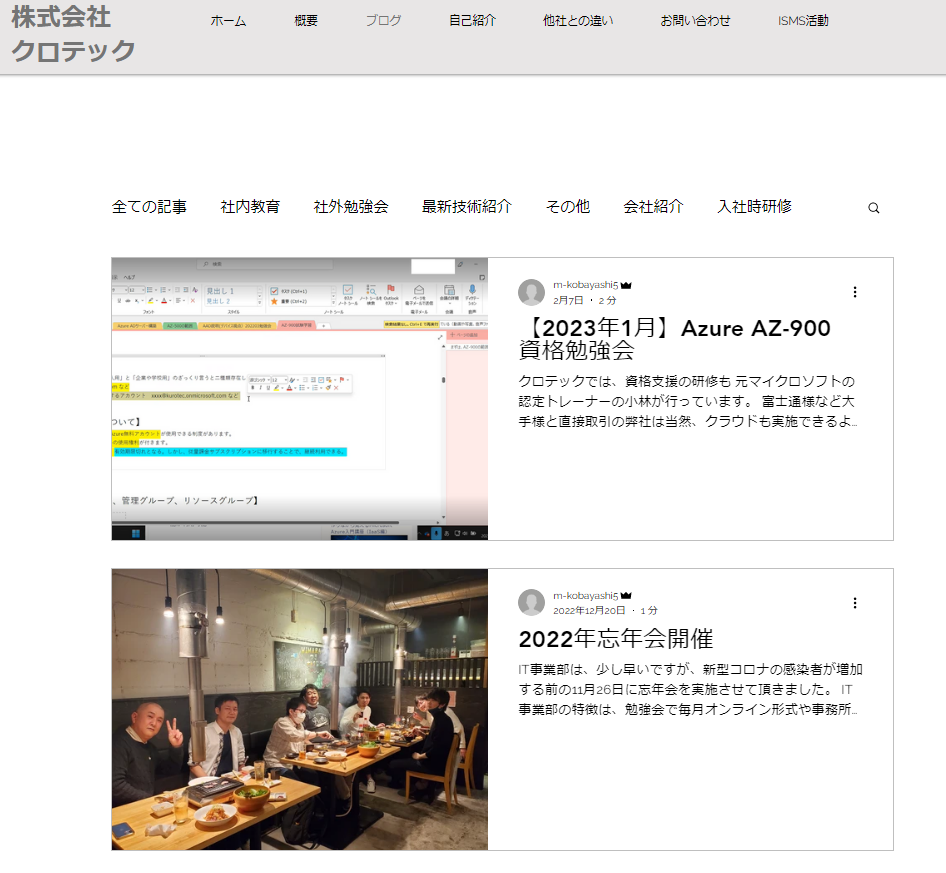The height and width of the screenshot is (873, 946).
Task: Click author avatar on 2022年忘年会開催 post
Action: 532,603
